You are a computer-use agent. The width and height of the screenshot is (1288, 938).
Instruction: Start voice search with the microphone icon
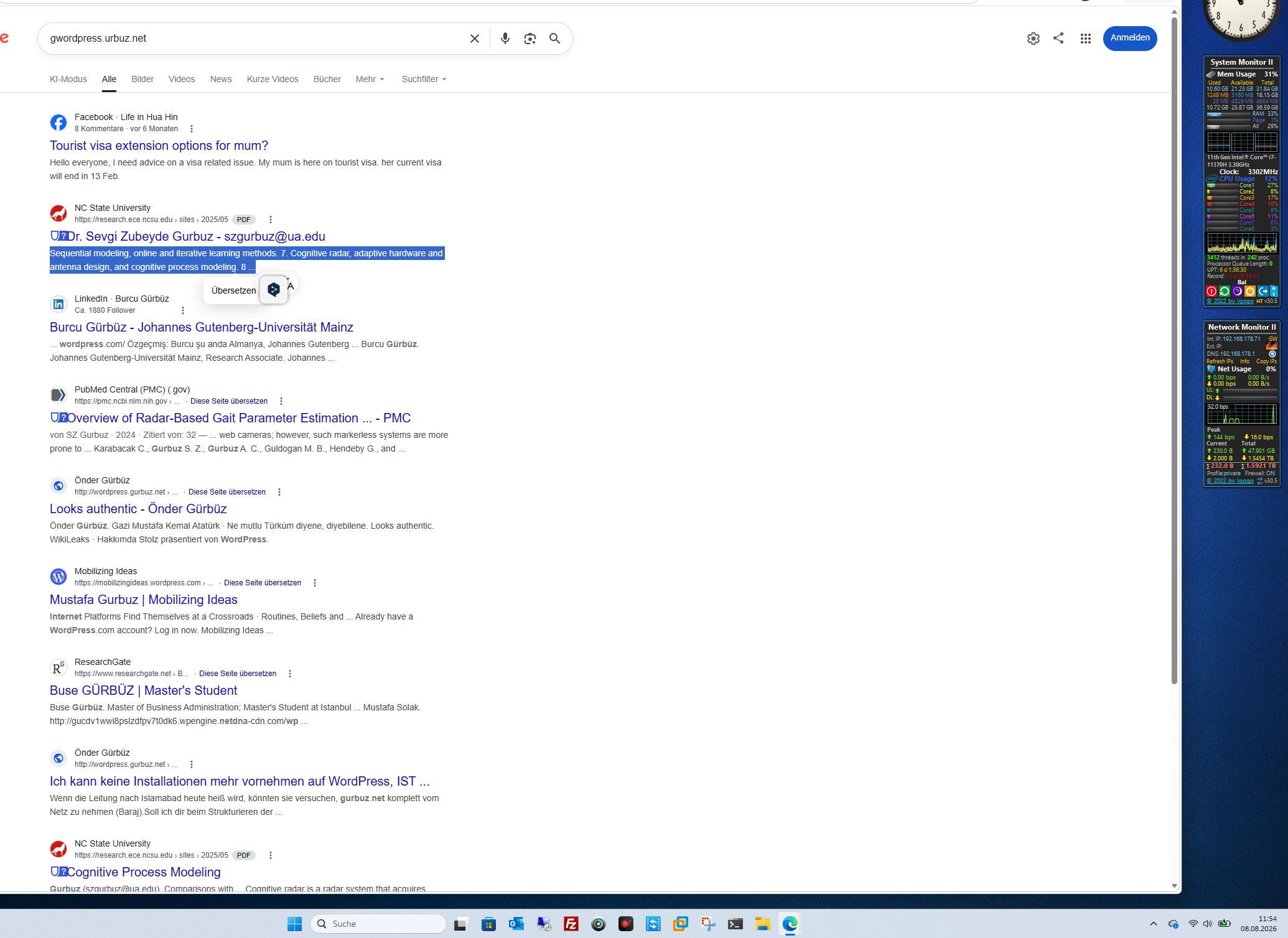point(505,39)
